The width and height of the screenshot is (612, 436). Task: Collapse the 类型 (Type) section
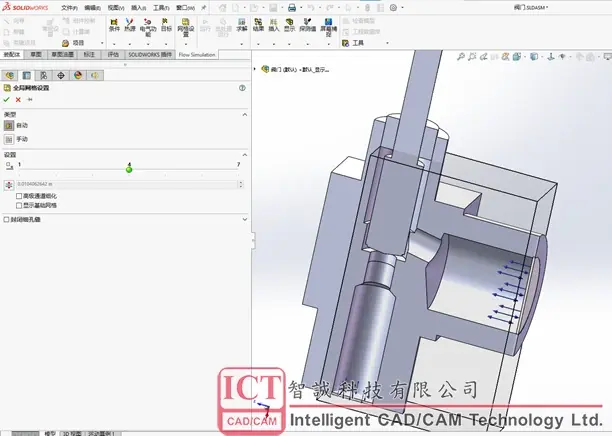pos(245,114)
